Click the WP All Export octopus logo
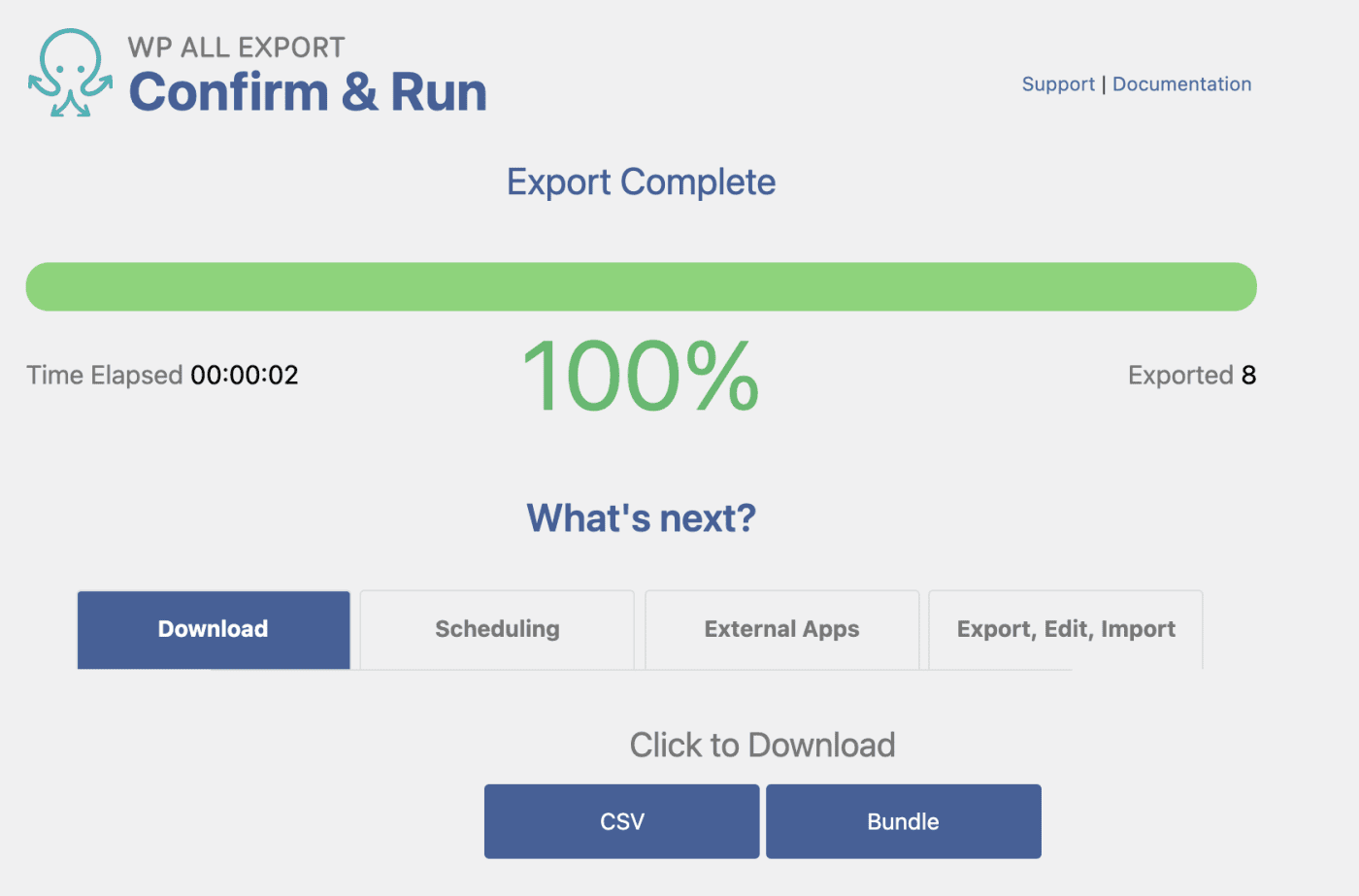 (70, 74)
